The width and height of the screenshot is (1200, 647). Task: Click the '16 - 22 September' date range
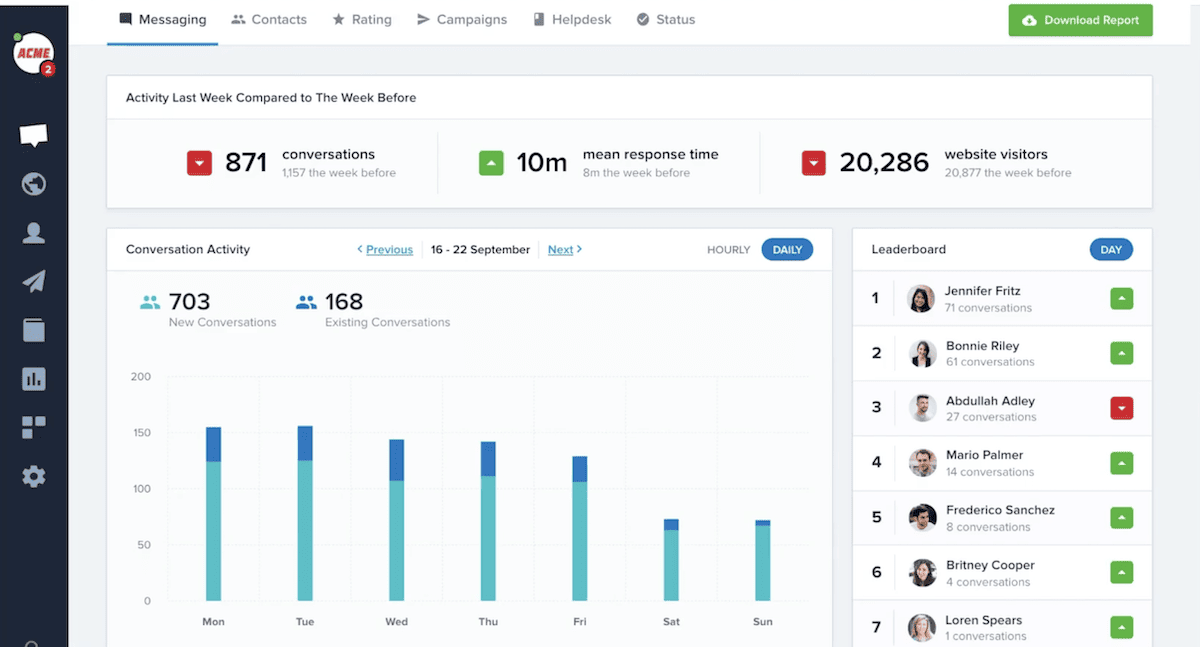click(480, 250)
